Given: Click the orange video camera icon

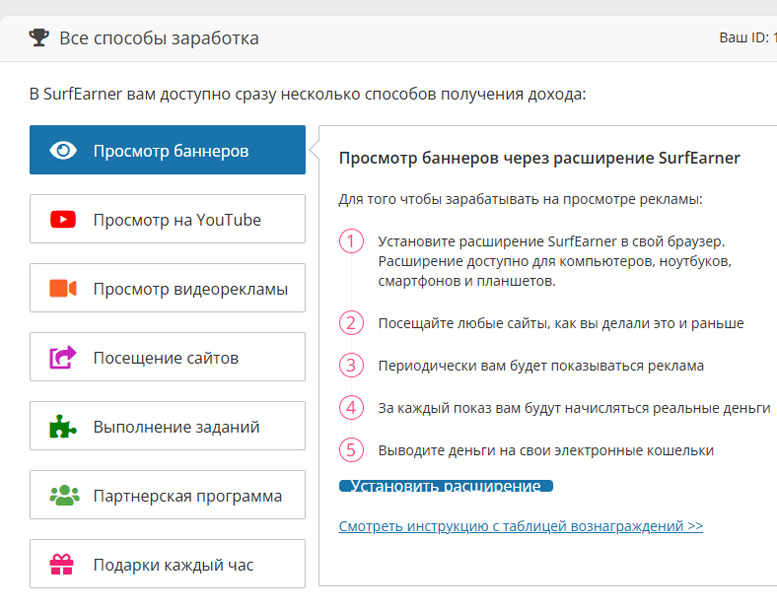Looking at the screenshot, I should click(x=63, y=288).
